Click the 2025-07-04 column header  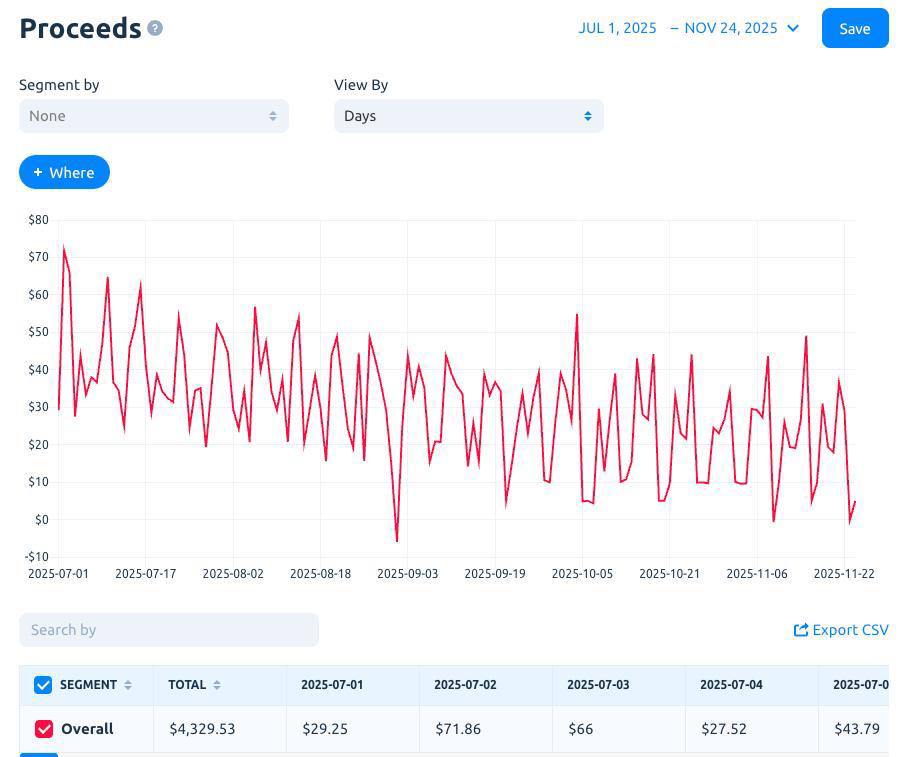pos(731,685)
